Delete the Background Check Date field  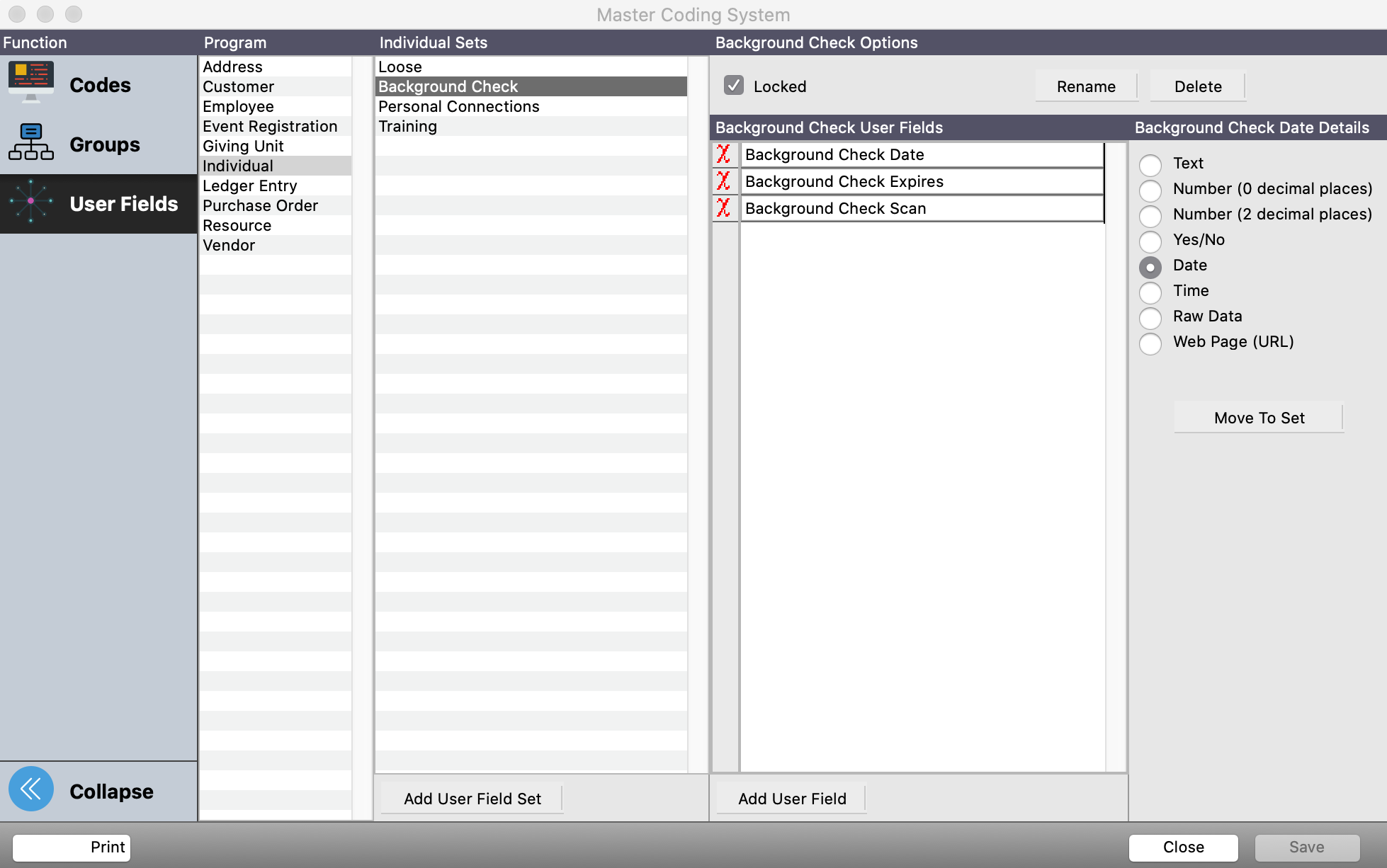pos(723,154)
